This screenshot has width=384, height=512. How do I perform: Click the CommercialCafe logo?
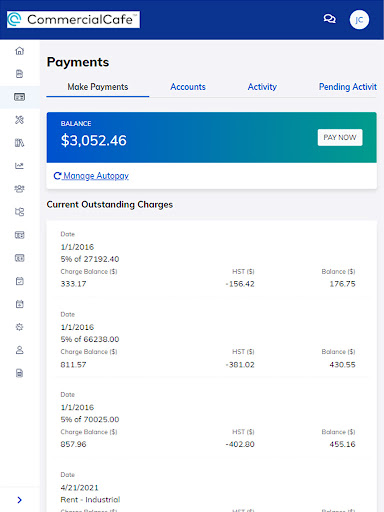tap(73, 19)
